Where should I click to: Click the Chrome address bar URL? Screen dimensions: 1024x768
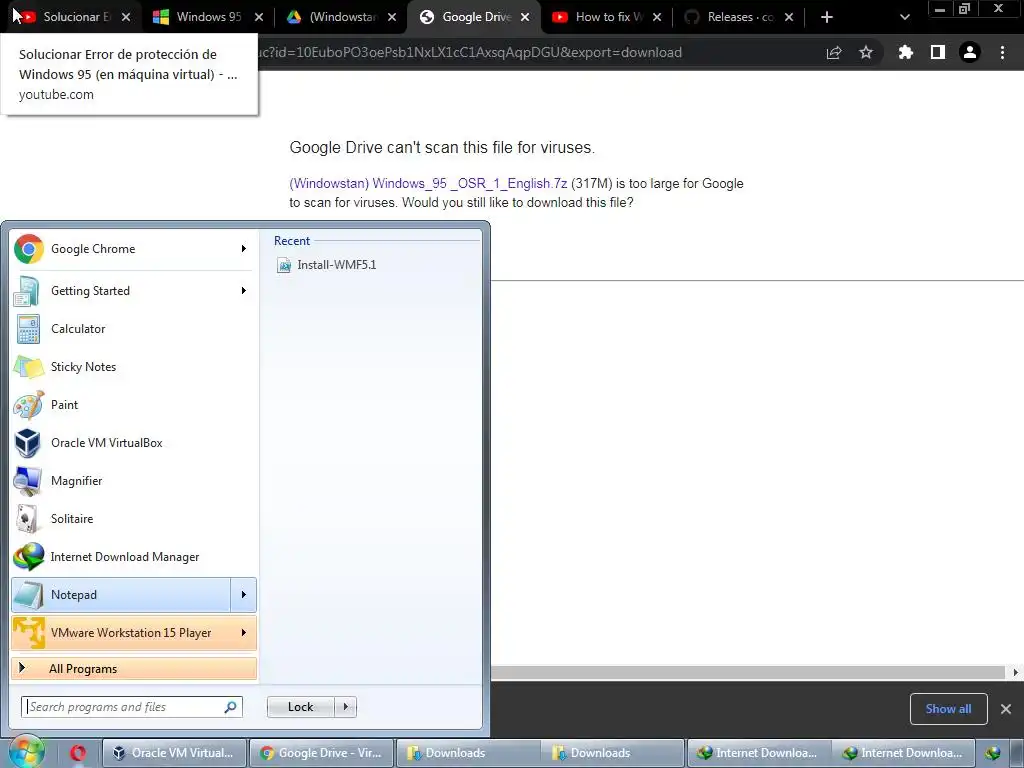tap(470, 52)
